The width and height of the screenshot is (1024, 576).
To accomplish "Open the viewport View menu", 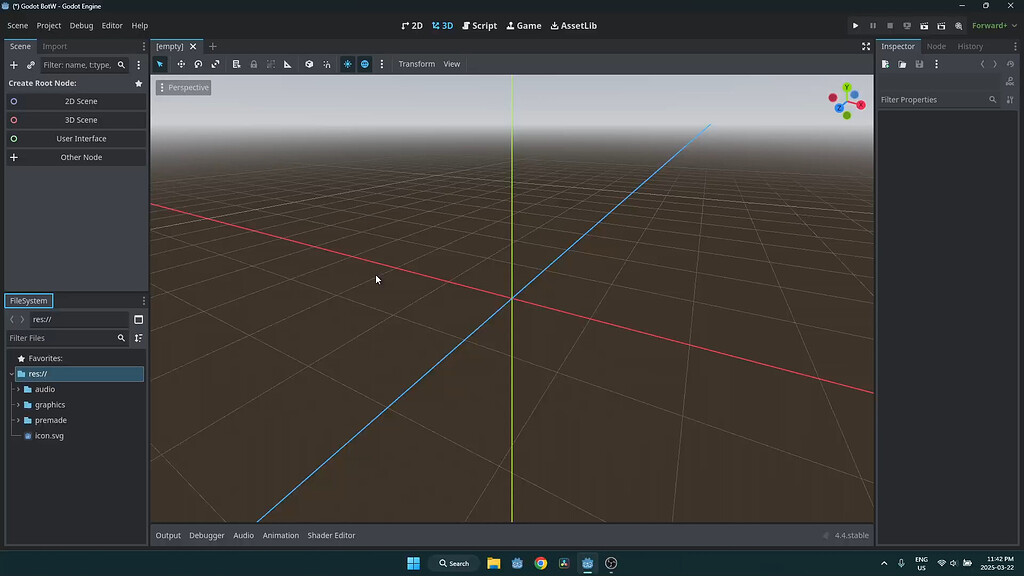I will coord(452,64).
